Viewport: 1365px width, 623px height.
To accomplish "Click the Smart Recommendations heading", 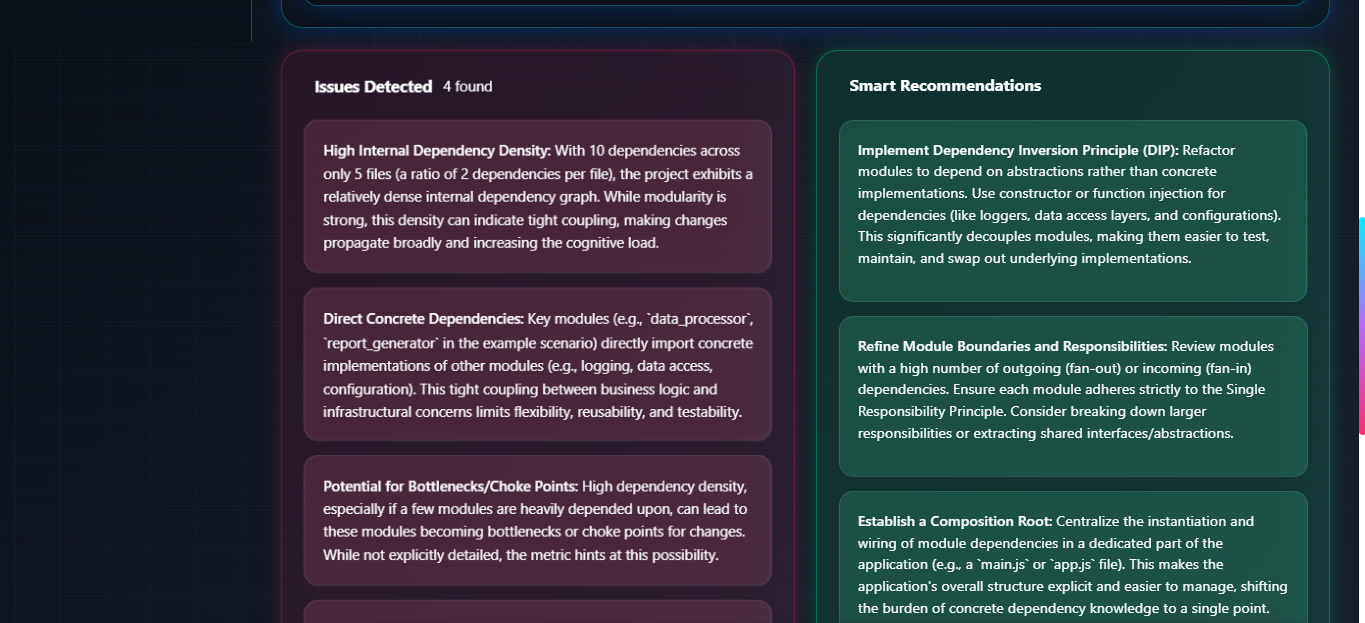I will (945, 86).
